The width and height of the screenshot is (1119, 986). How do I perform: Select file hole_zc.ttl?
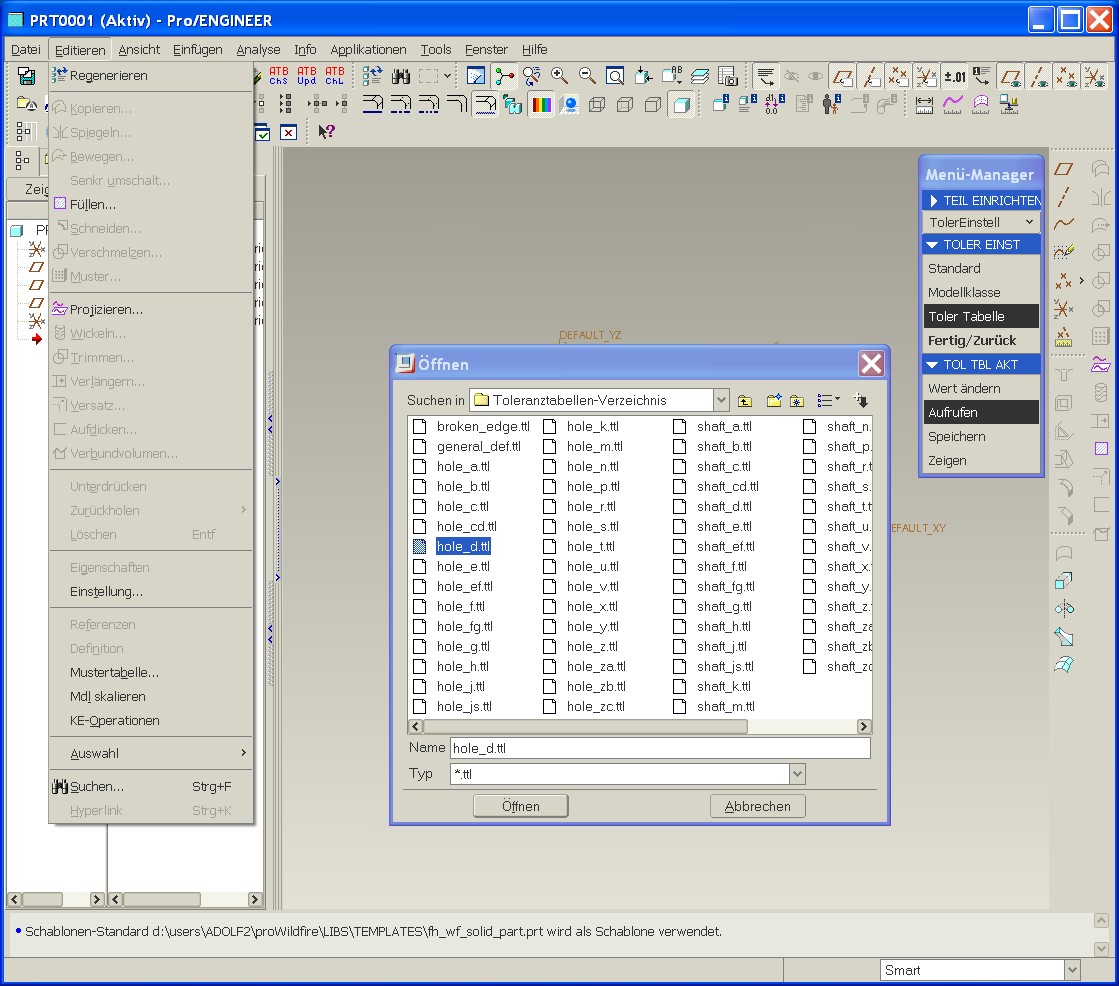[596, 706]
